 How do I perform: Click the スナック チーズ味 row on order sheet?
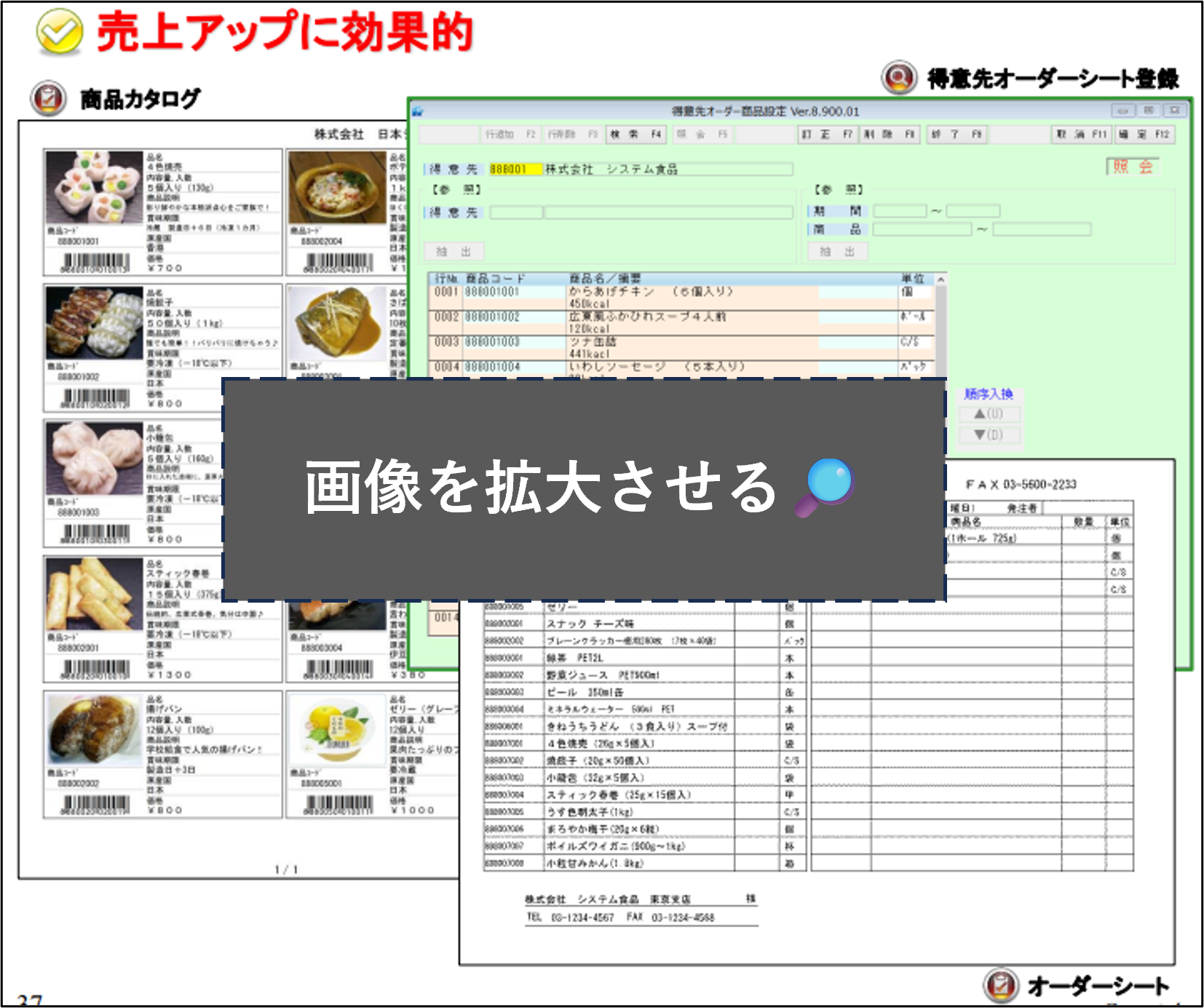click(645, 624)
